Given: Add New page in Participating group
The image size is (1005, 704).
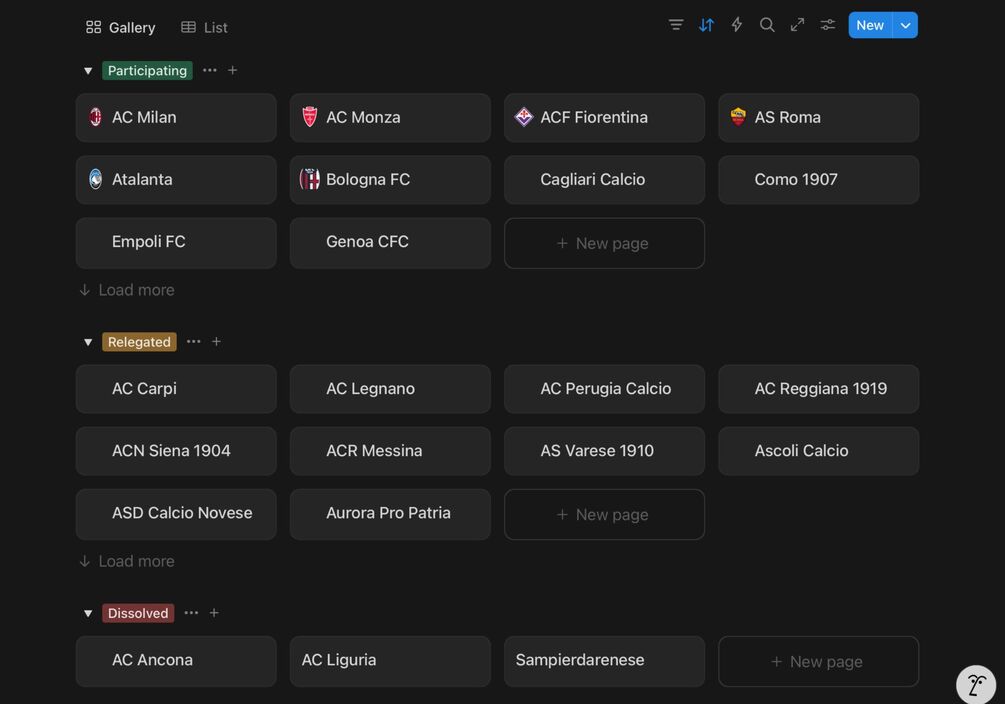Looking at the screenshot, I should [x=604, y=243].
